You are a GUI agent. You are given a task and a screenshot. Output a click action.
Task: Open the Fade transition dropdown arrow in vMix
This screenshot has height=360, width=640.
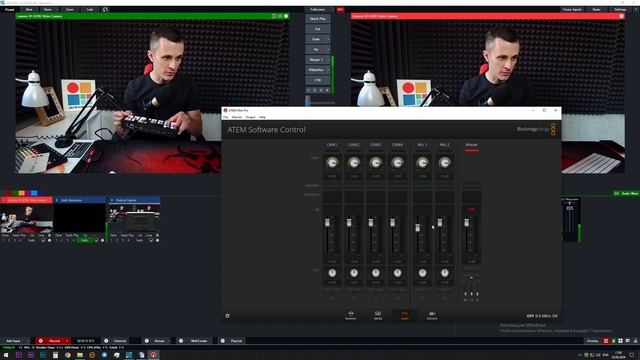(328, 39)
